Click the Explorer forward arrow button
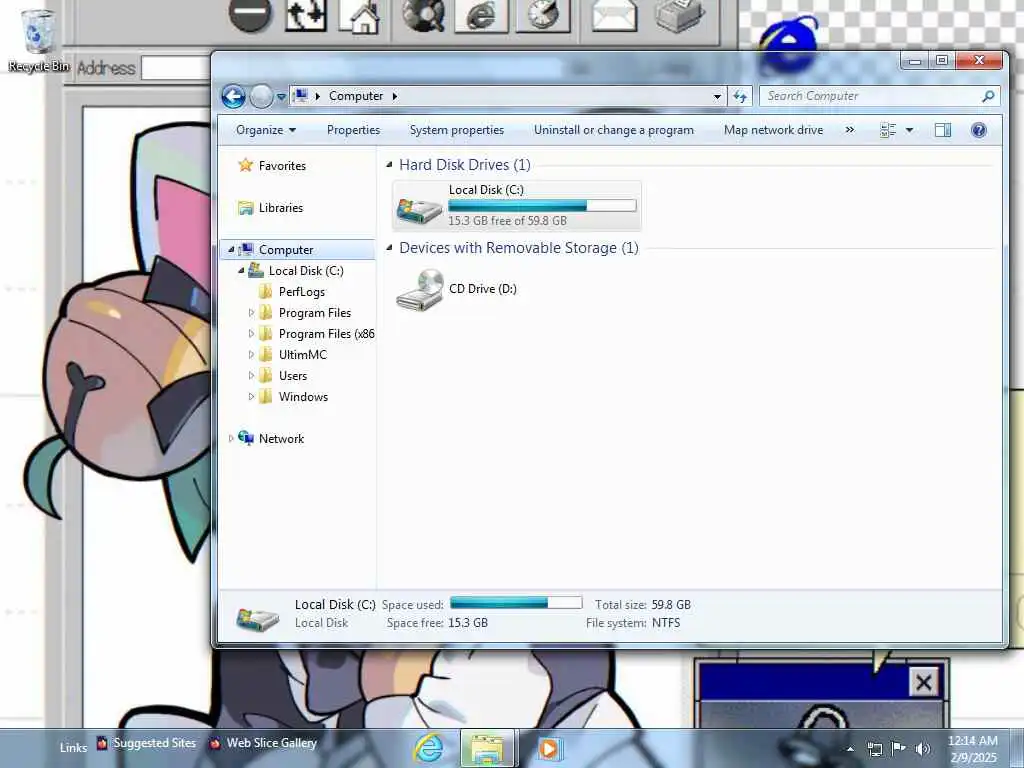The height and width of the screenshot is (768, 1024). 261,97
